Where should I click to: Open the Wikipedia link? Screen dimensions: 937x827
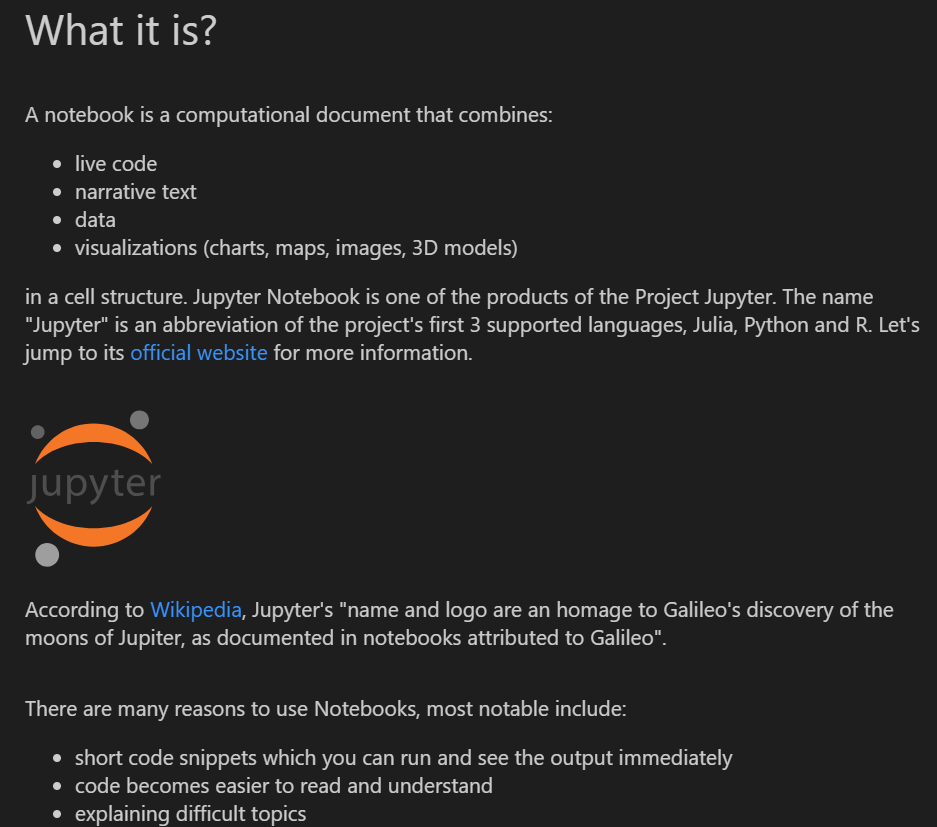(x=195, y=610)
